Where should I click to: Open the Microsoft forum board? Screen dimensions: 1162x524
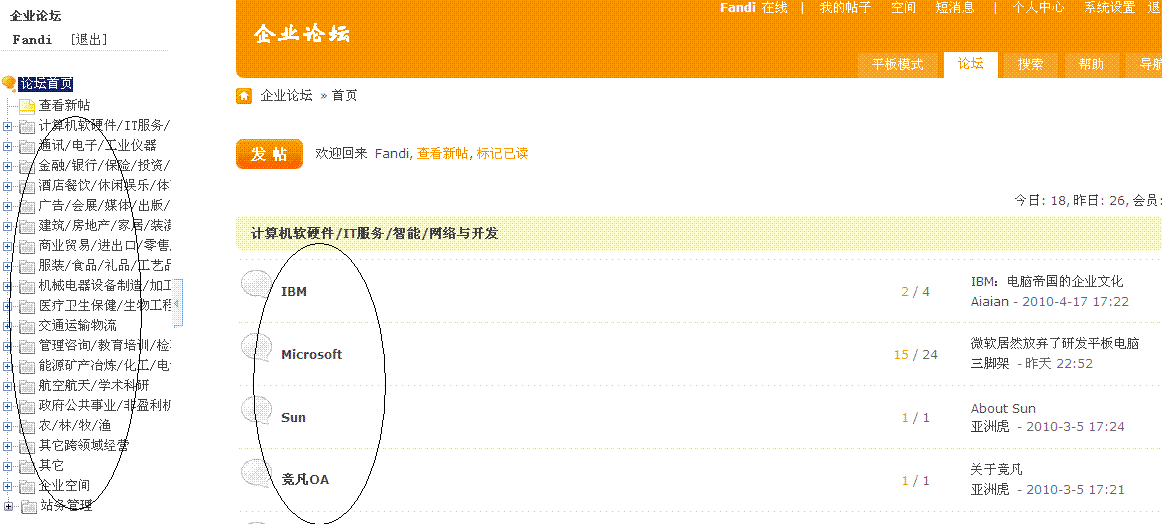pos(311,355)
